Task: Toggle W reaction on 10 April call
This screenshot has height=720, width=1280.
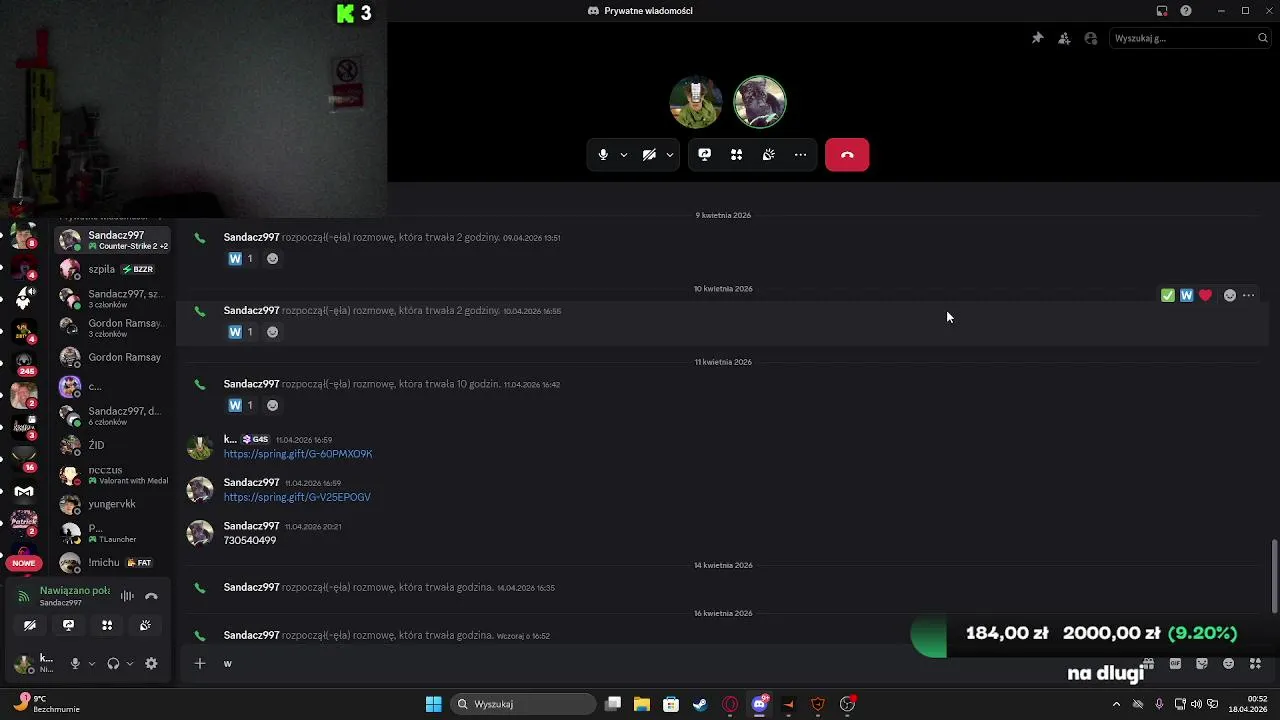Action: click(x=241, y=332)
